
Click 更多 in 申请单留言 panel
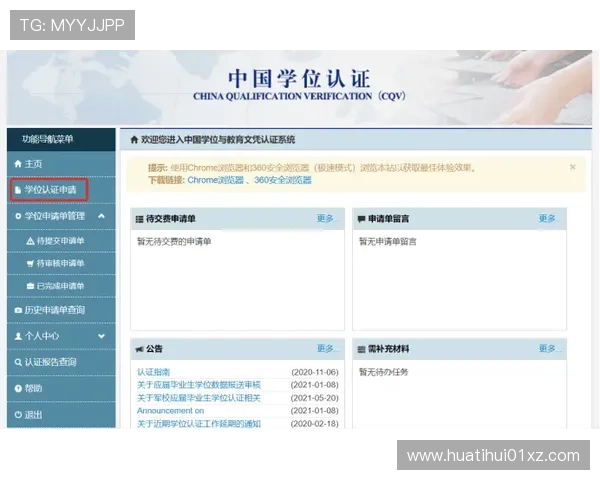(x=549, y=219)
